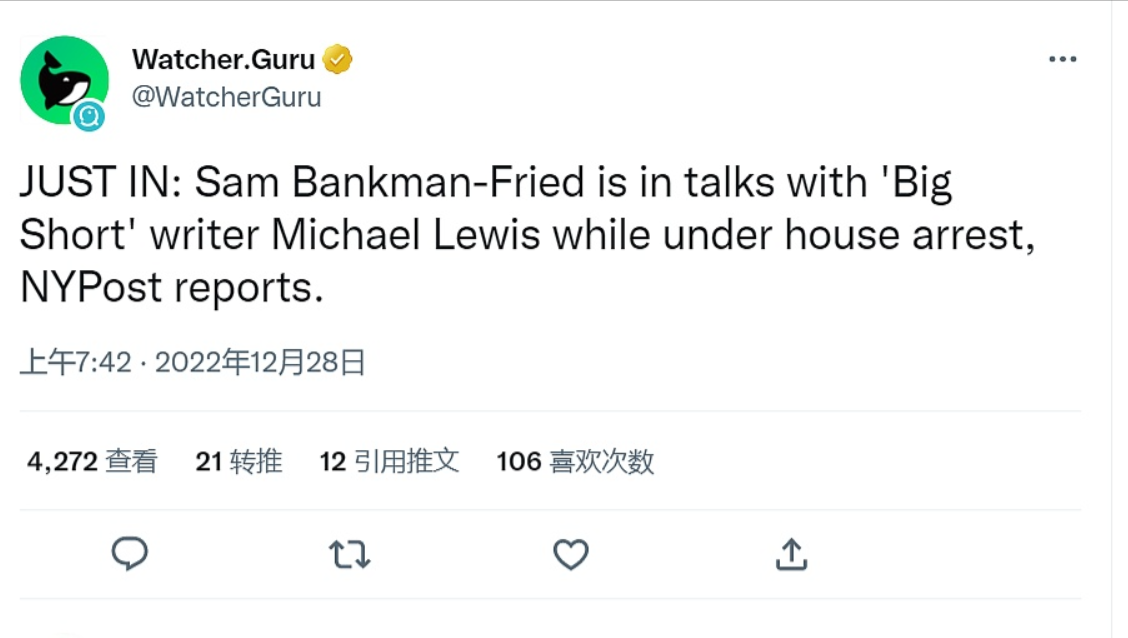Open the Watcher.Guru display name profile link

tap(223, 60)
